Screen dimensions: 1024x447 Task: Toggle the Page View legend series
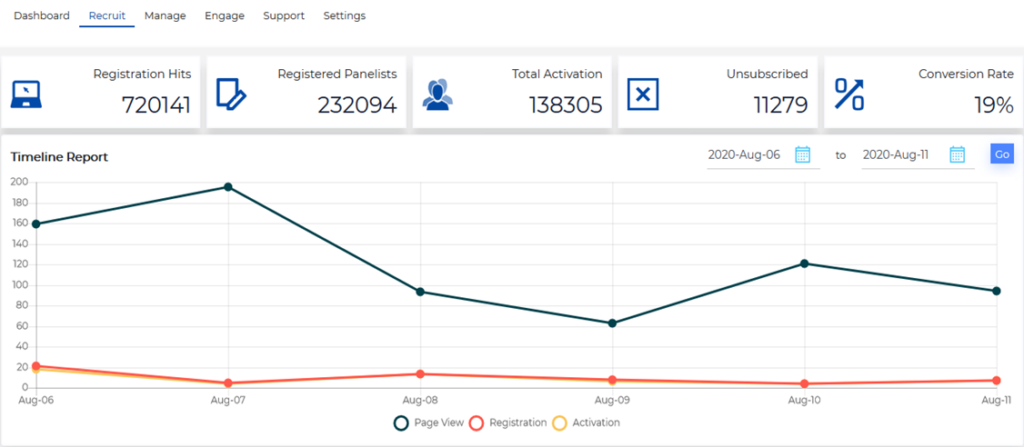[x=429, y=423]
